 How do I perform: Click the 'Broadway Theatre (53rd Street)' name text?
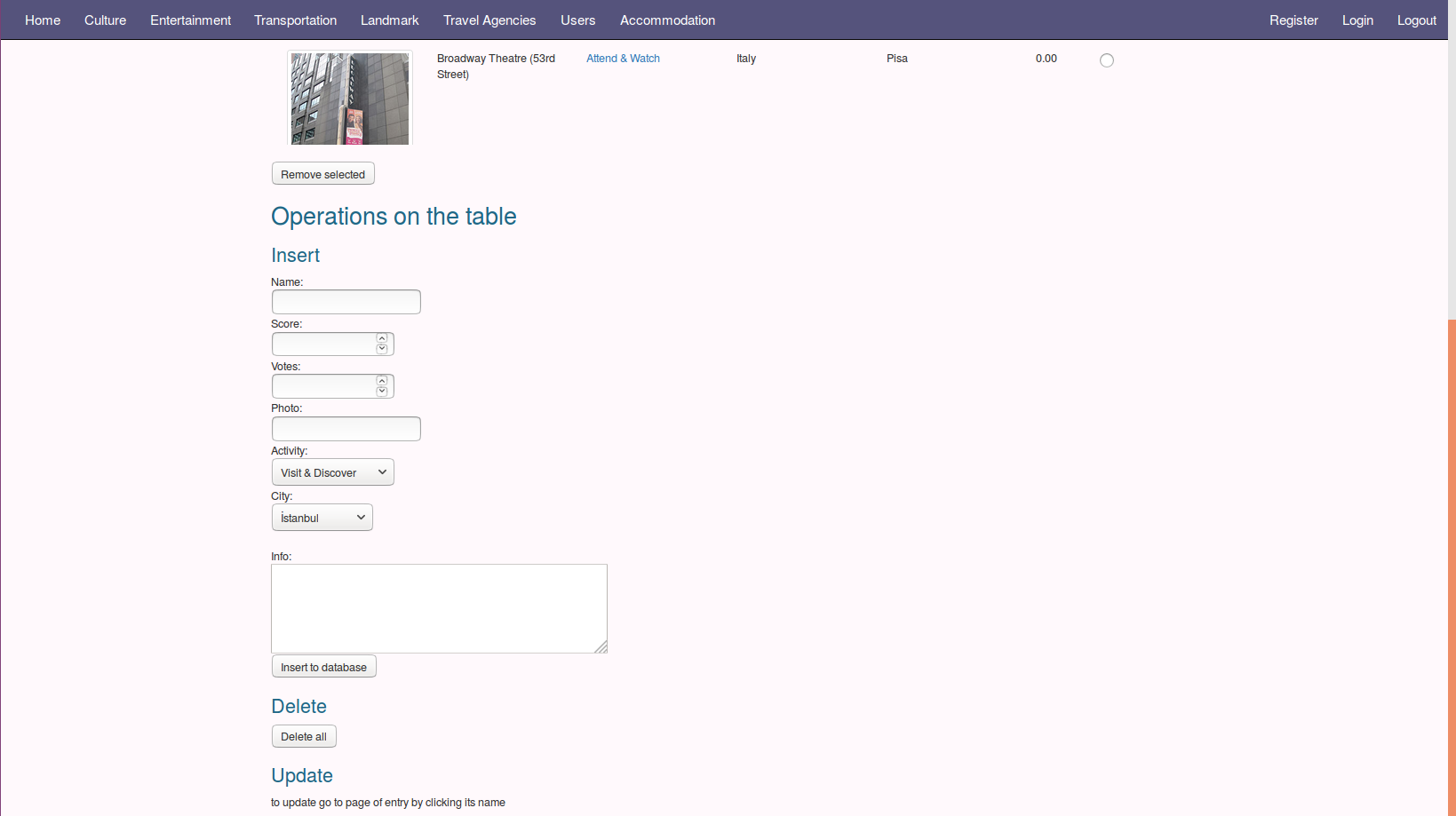496,67
